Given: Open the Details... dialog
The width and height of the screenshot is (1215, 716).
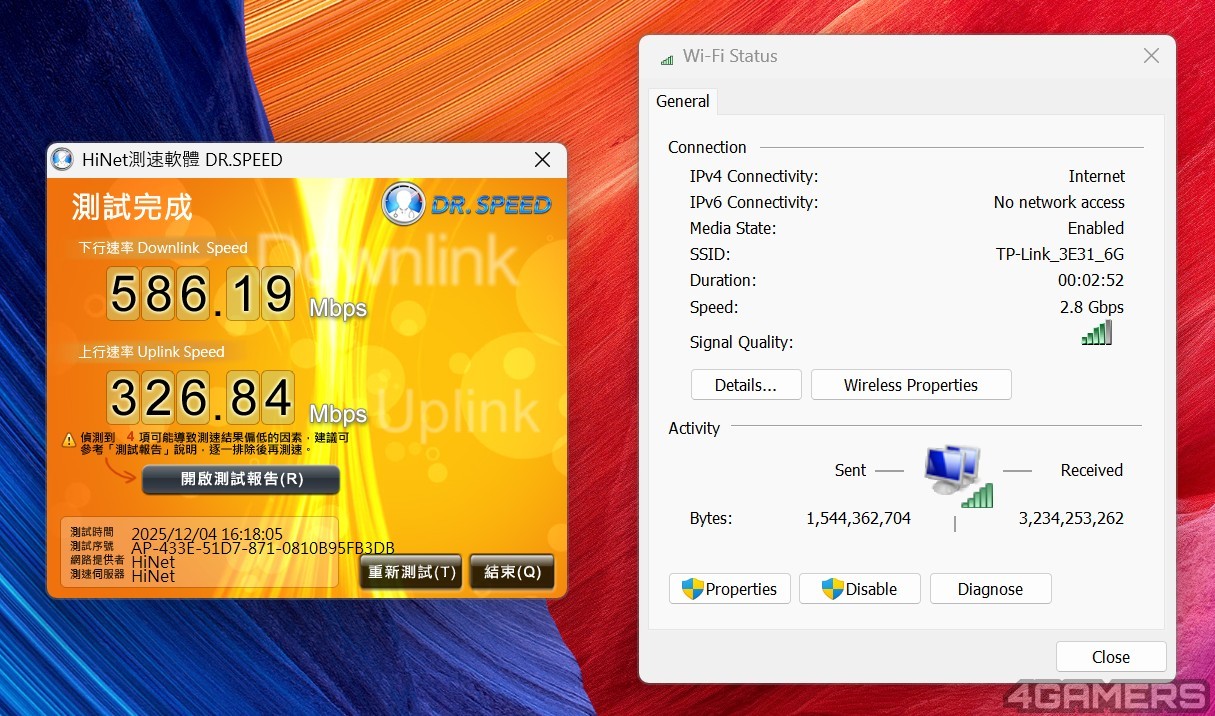Looking at the screenshot, I should click(x=746, y=385).
